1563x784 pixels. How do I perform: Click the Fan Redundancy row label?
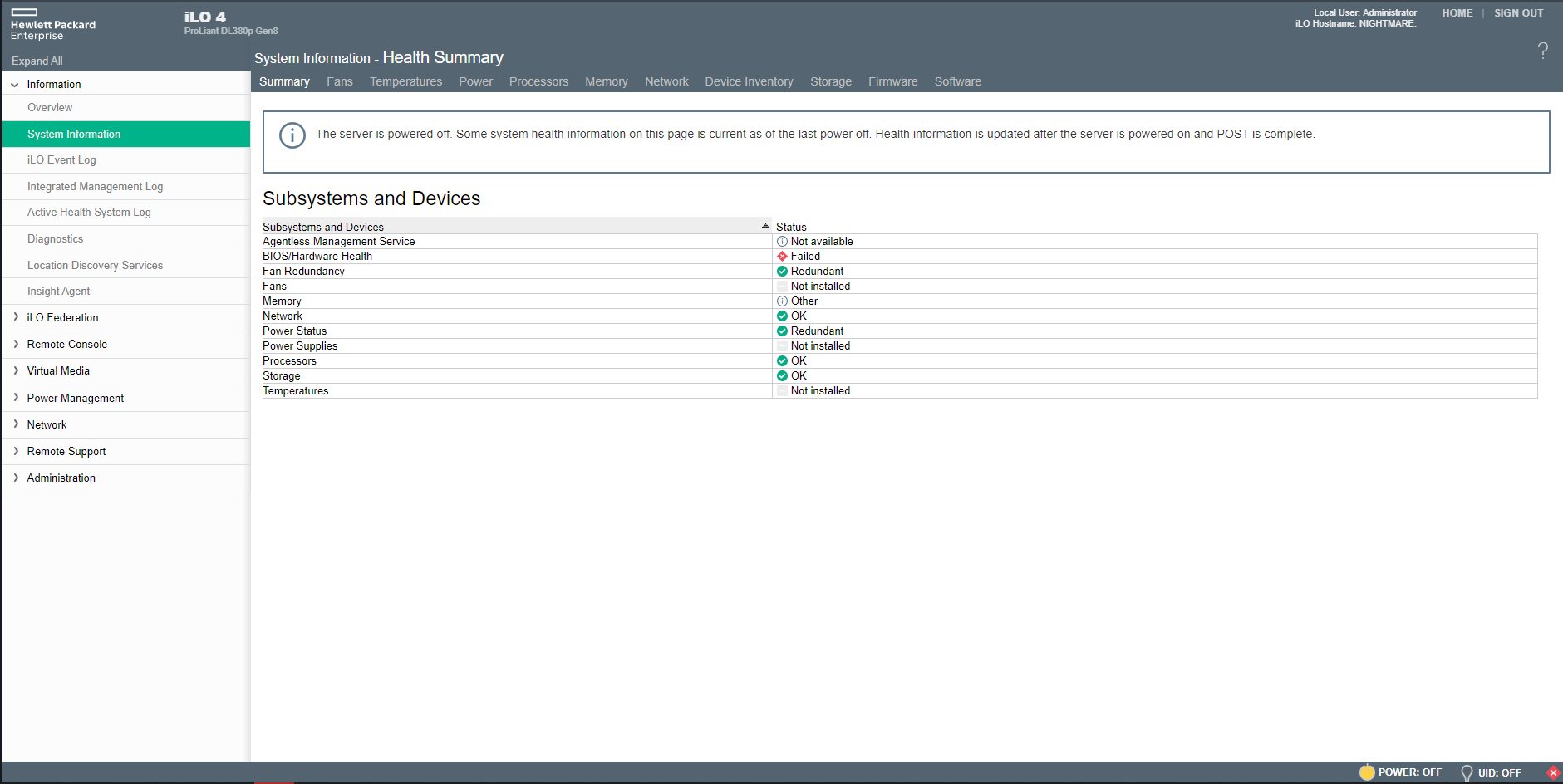pyautogui.click(x=303, y=272)
